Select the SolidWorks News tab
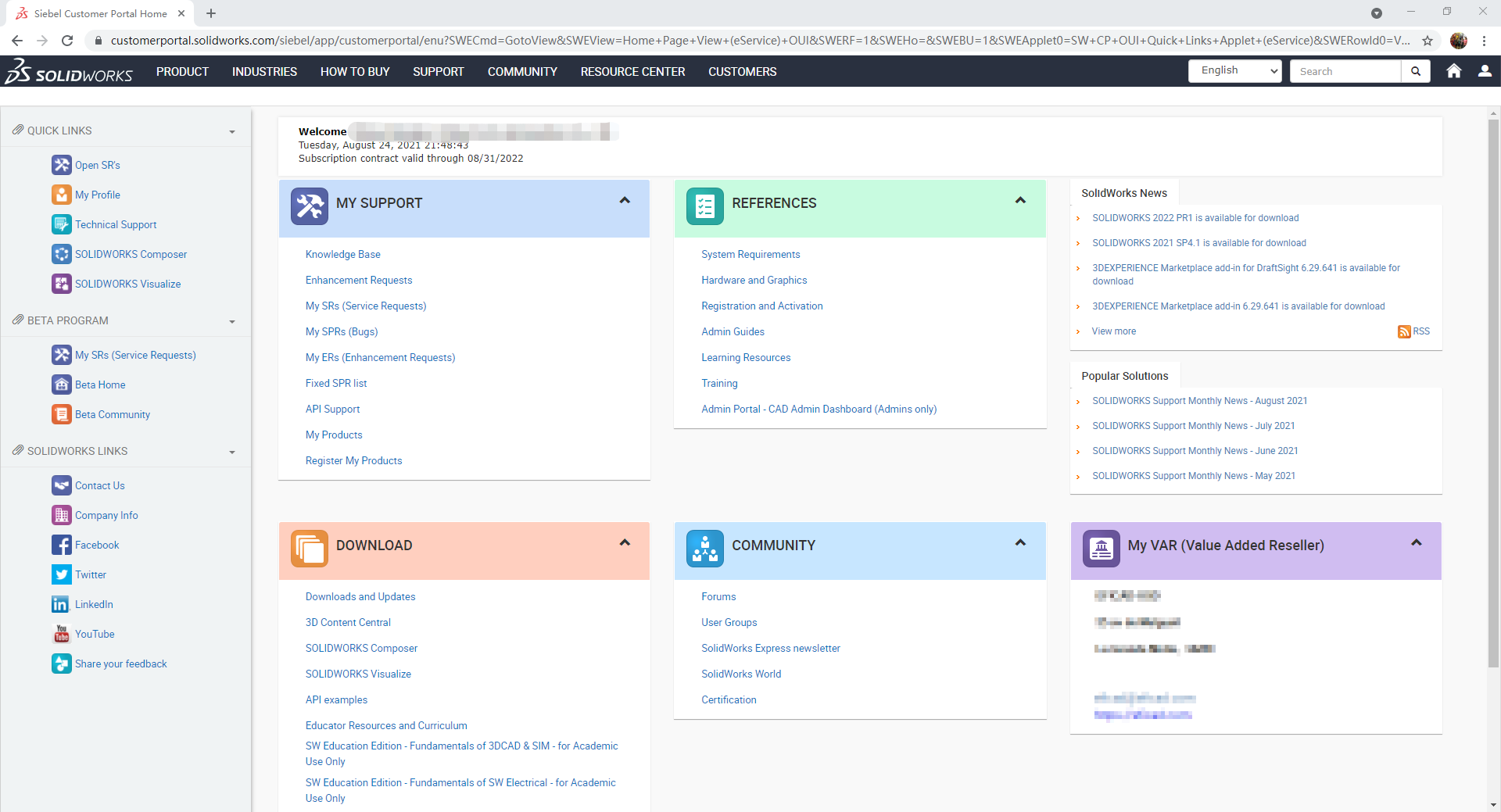The height and width of the screenshot is (812, 1501). 1124,193
